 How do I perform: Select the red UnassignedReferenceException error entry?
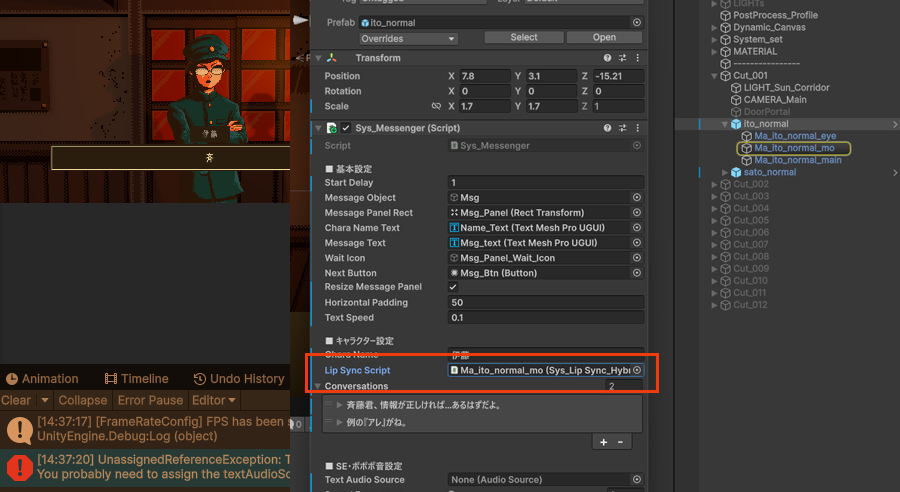(150, 466)
